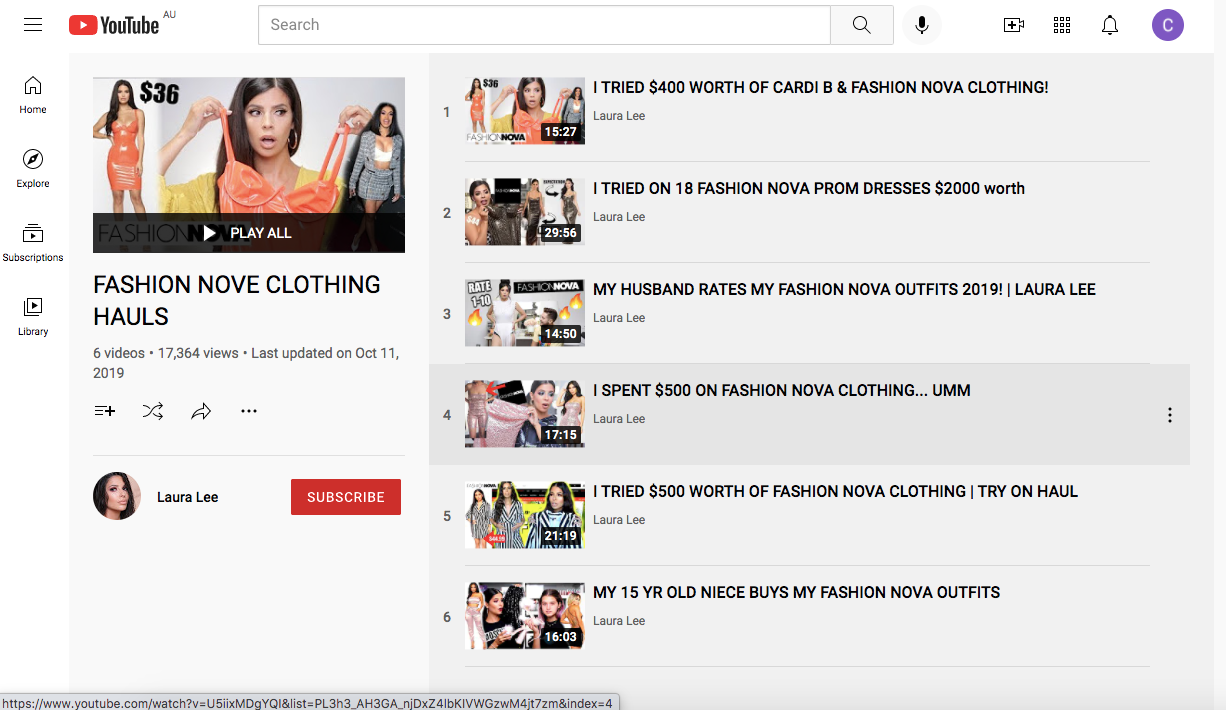Save playlist with add-to-library icon
This screenshot has width=1226, height=710.
105,411
